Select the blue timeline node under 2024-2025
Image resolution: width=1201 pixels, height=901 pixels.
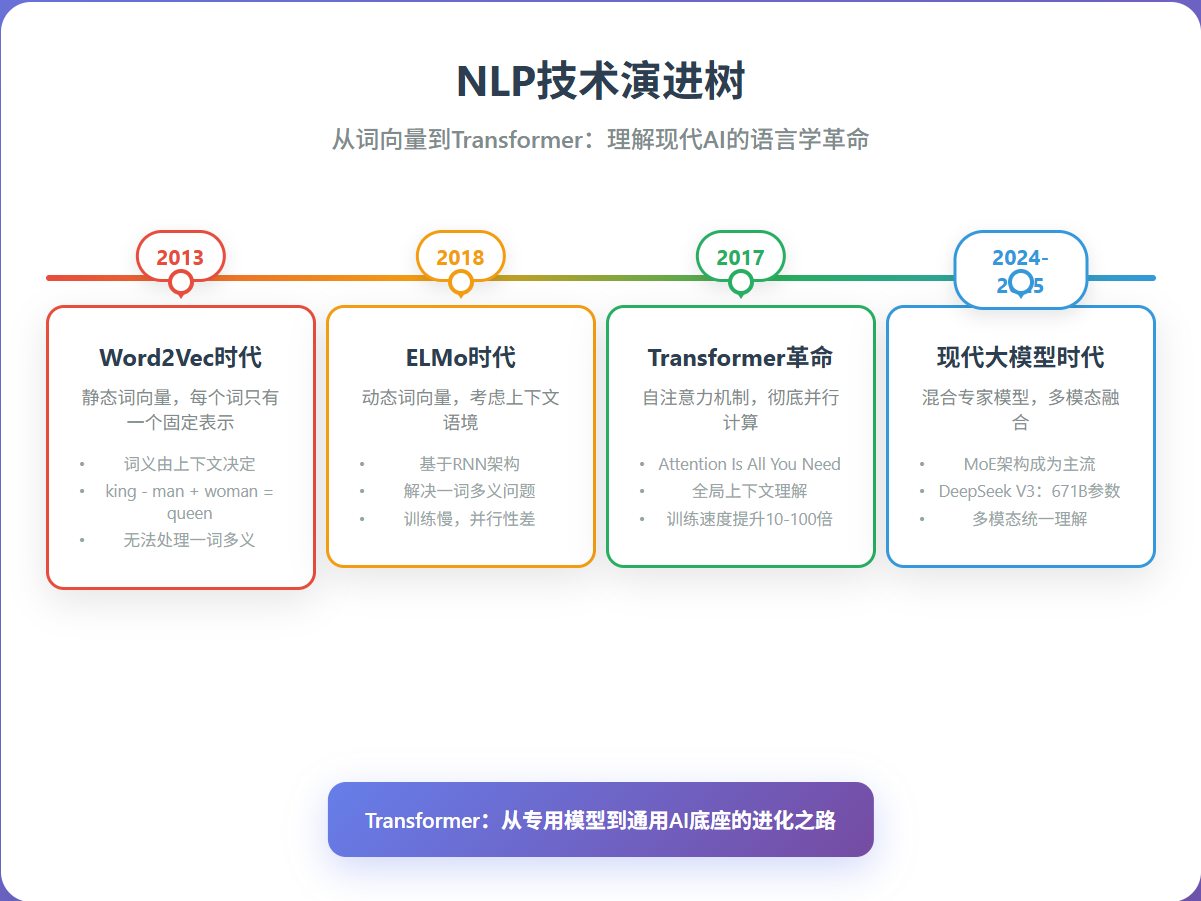(x=1020, y=282)
